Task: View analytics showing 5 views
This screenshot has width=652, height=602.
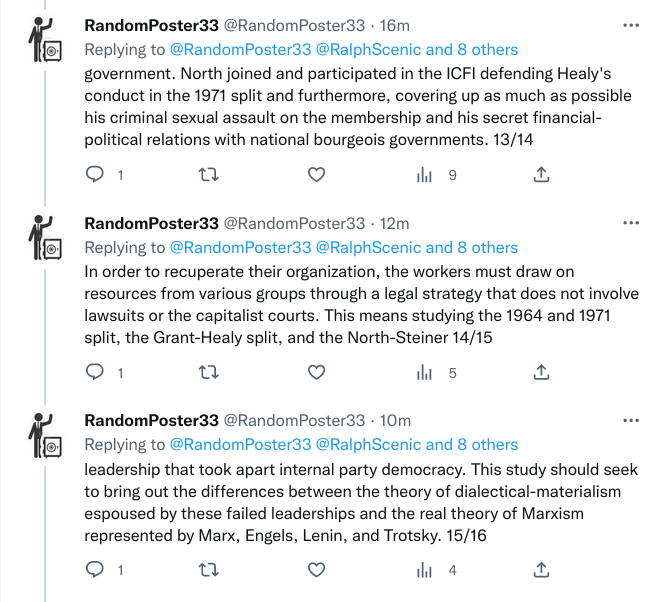Action: (x=425, y=372)
